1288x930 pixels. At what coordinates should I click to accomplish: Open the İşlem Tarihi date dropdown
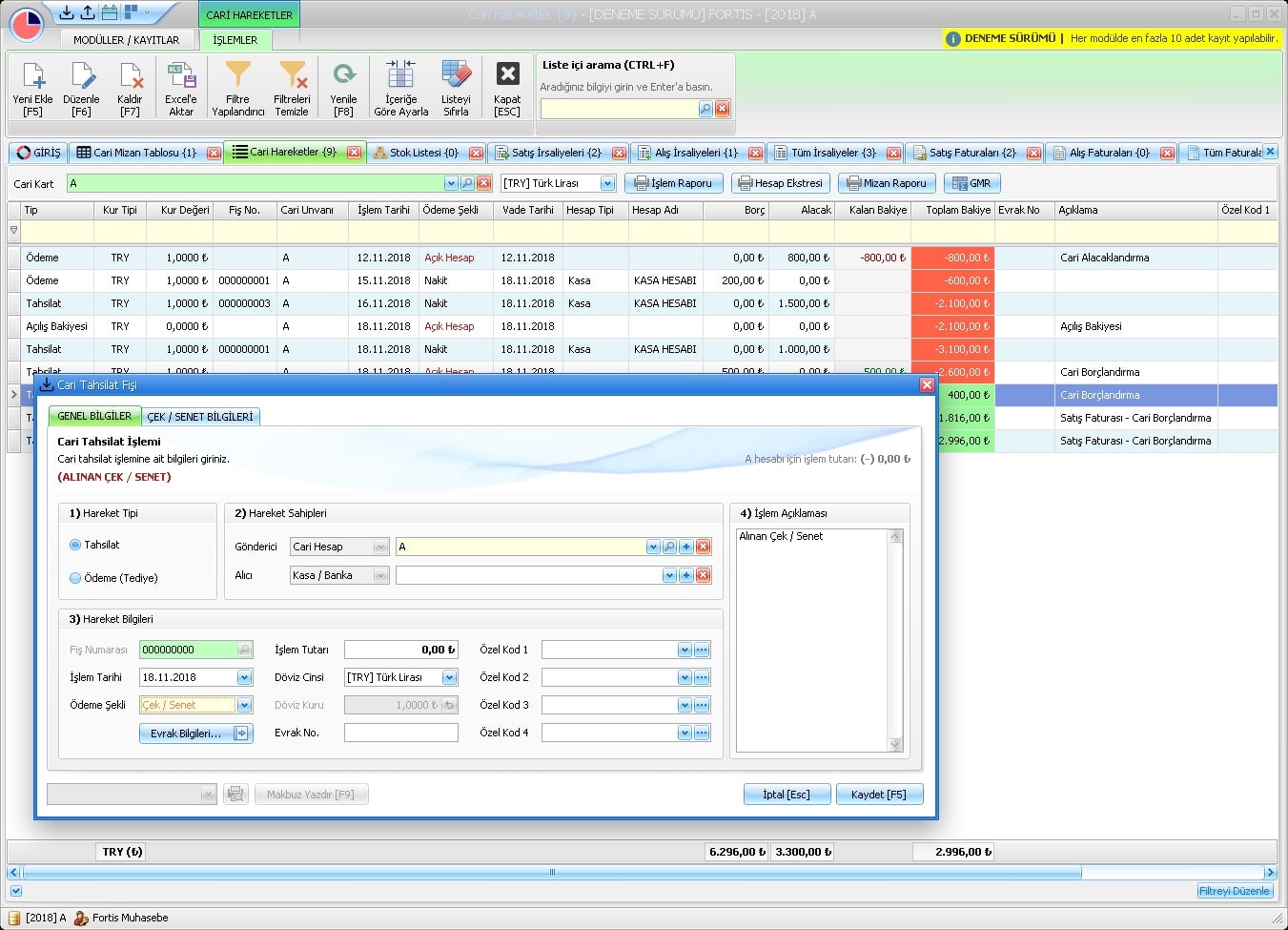(244, 678)
